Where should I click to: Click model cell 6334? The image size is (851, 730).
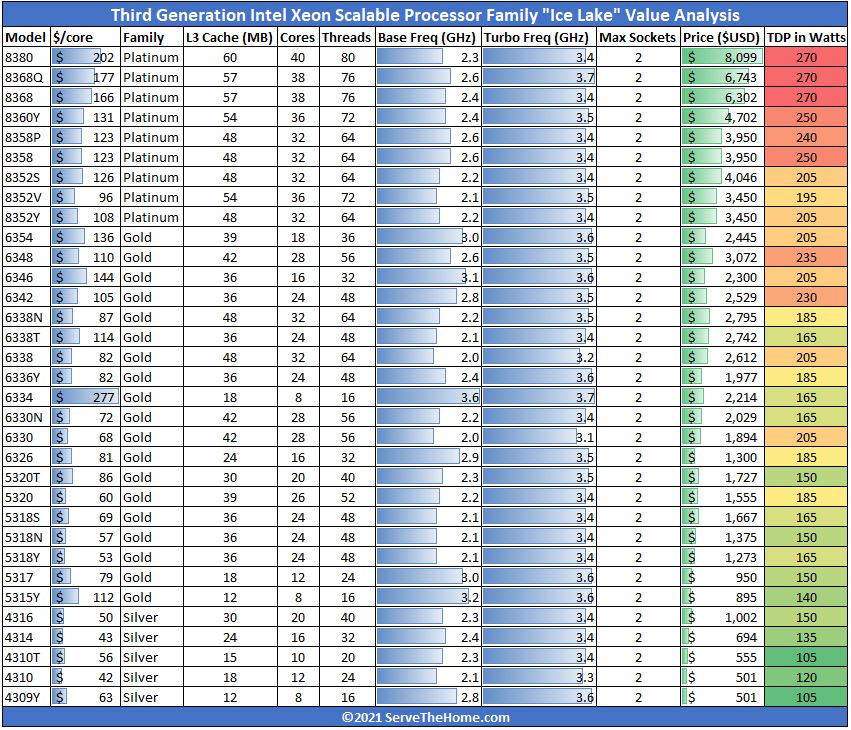(x=26, y=397)
